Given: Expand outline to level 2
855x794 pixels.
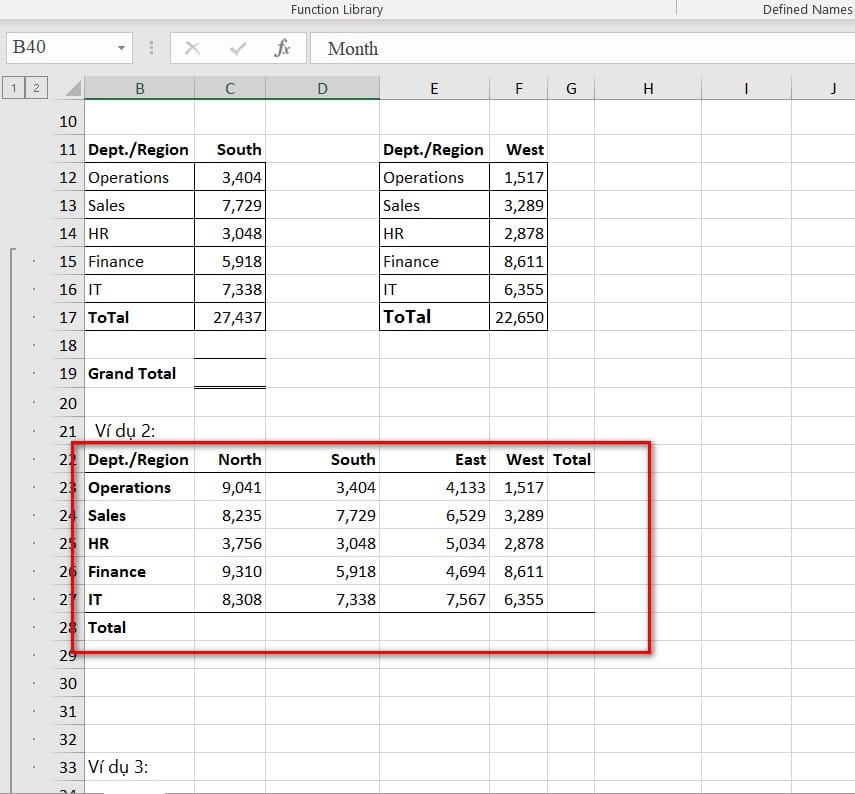Looking at the screenshot, I should tap(36, 88).
